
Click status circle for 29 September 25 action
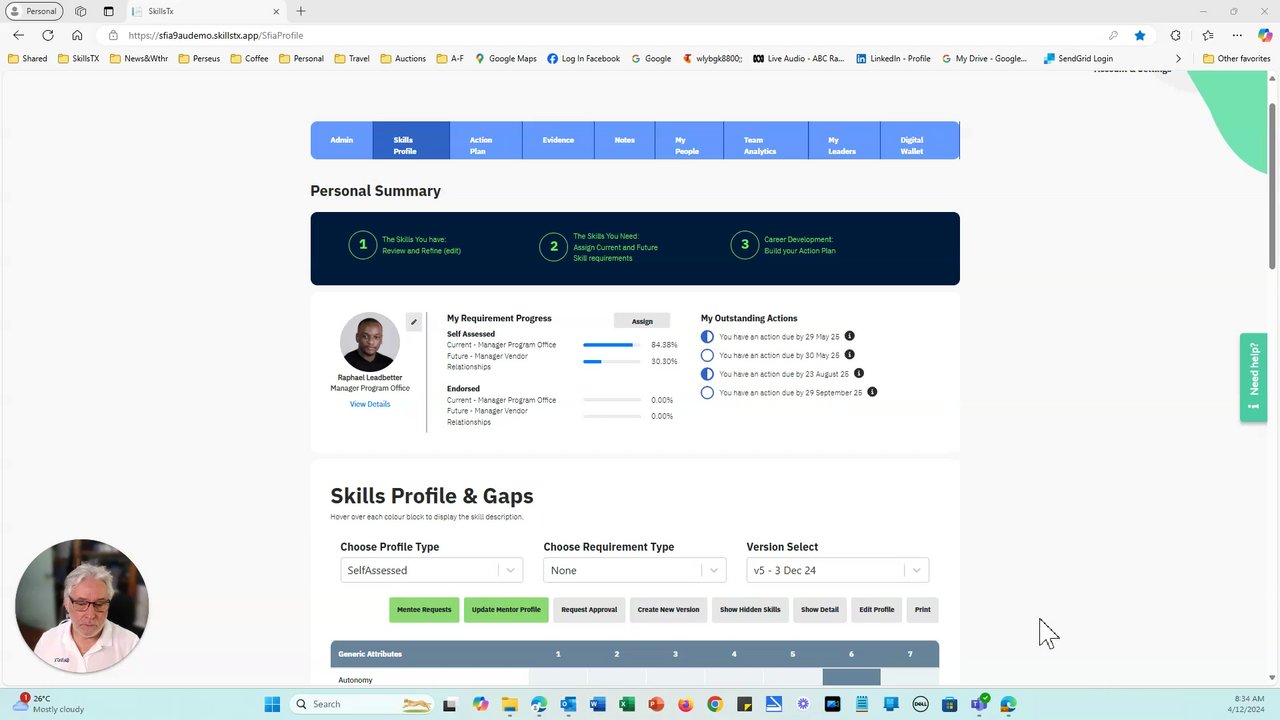coord(707,393)
